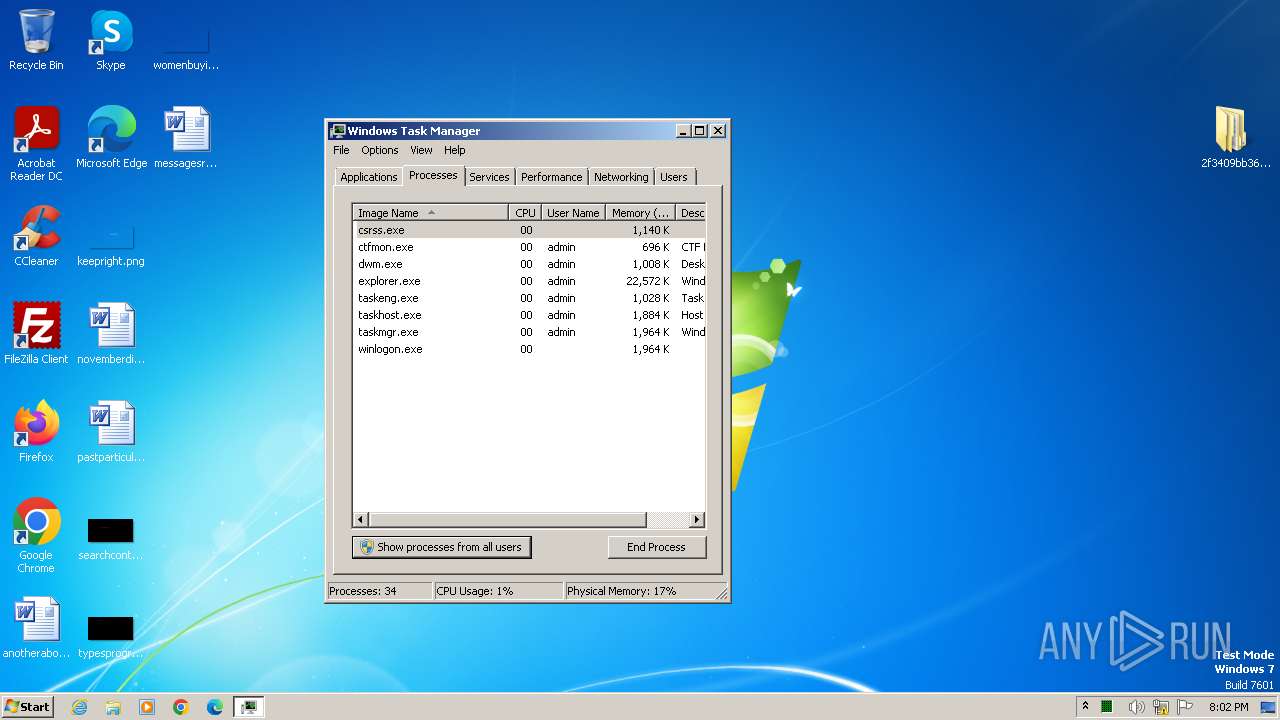This screenshot has height=720, width=1280.
Task: Sort by Description column header
Action: 691,213
